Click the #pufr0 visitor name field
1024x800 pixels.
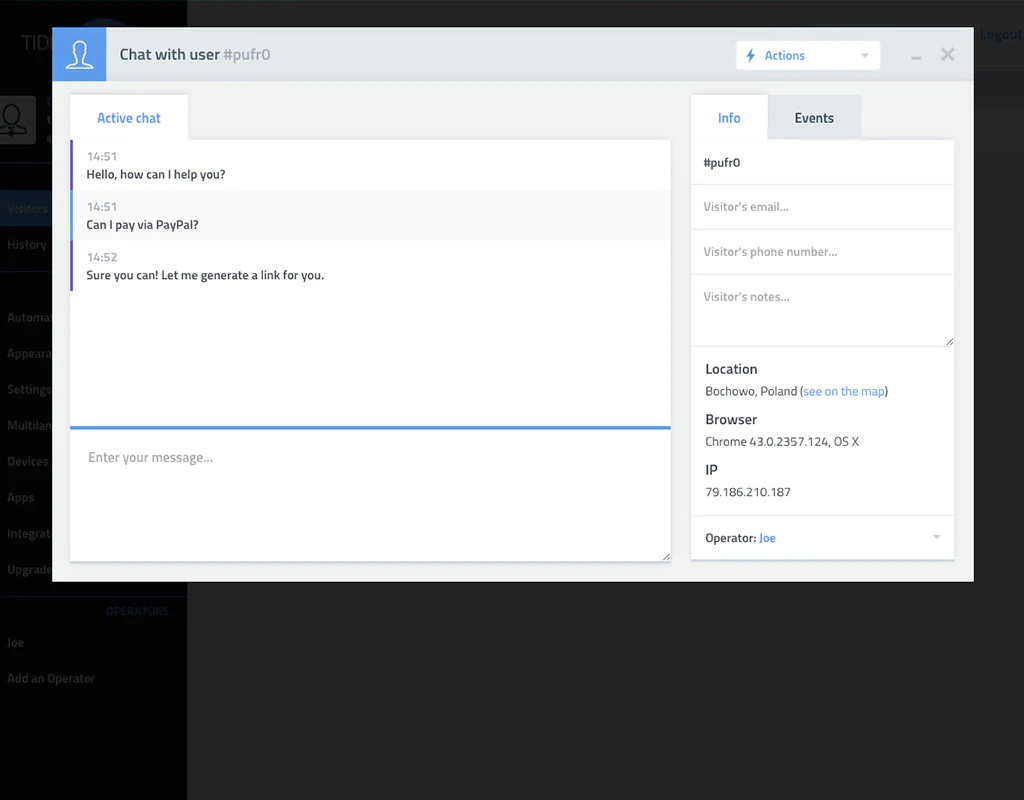[x=822, y=162]
